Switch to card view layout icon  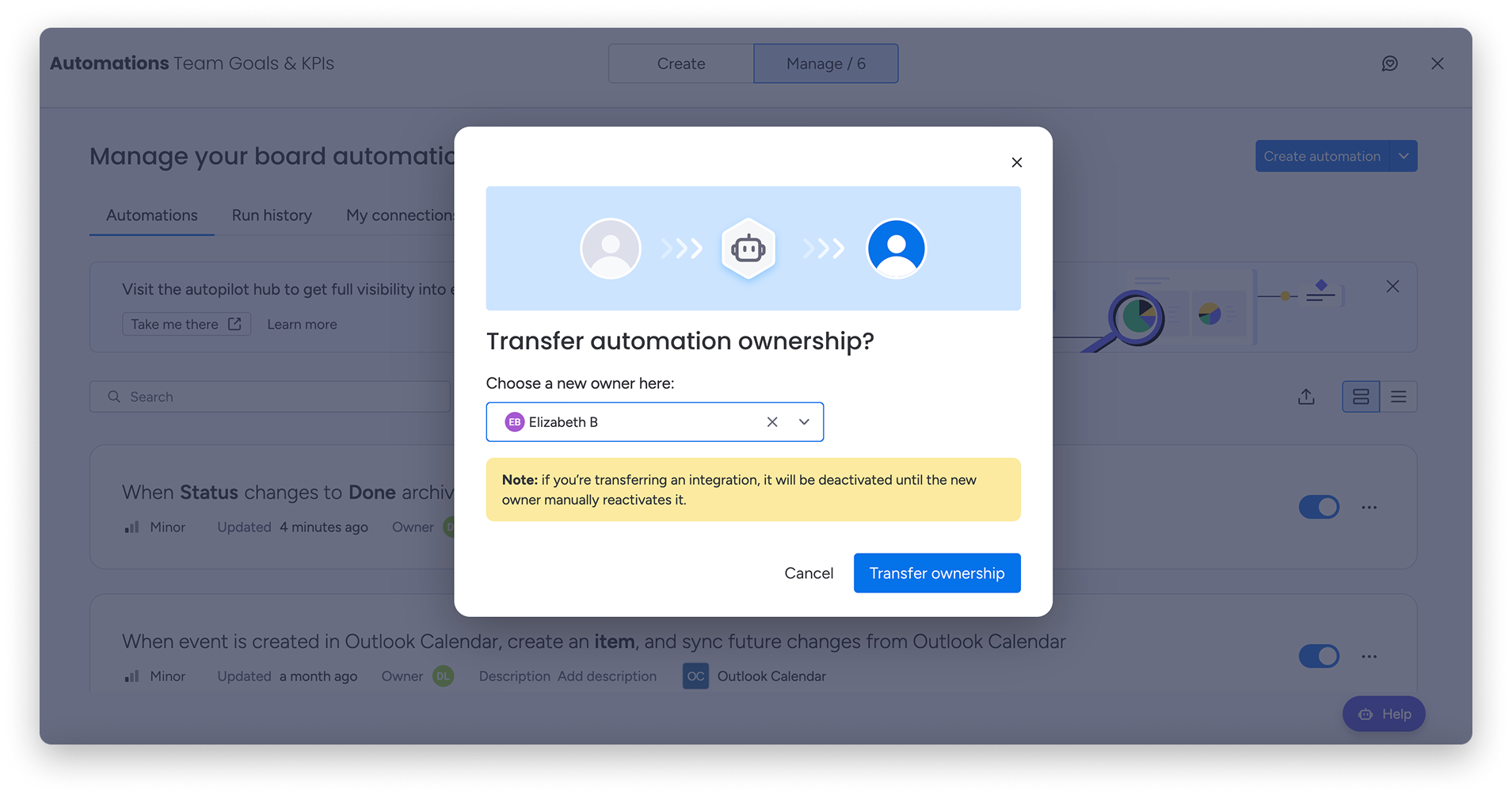(x=1361, y=397)
